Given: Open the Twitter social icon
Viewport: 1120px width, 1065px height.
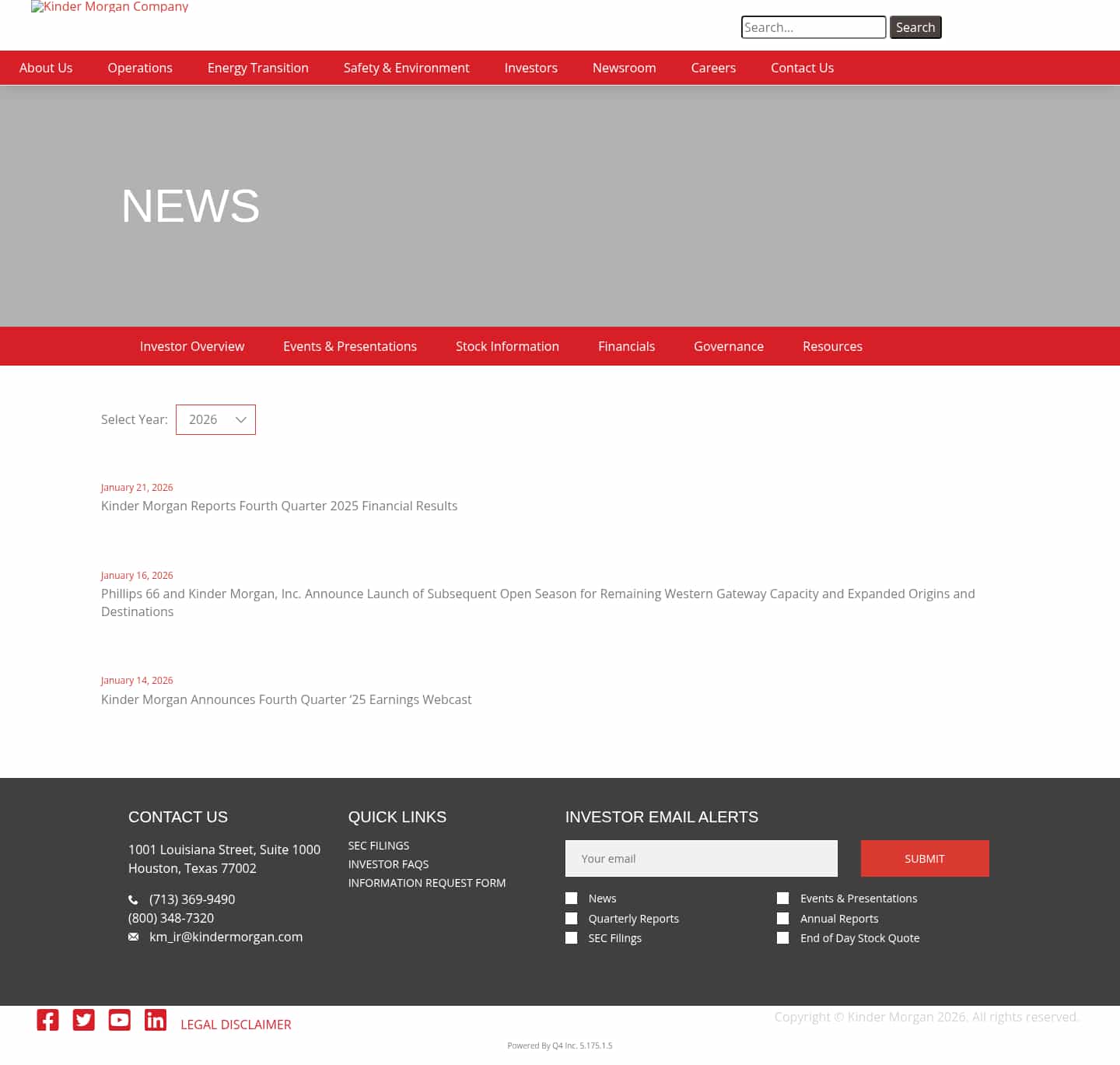Looking at the screenshot, I should [83, 1020].
